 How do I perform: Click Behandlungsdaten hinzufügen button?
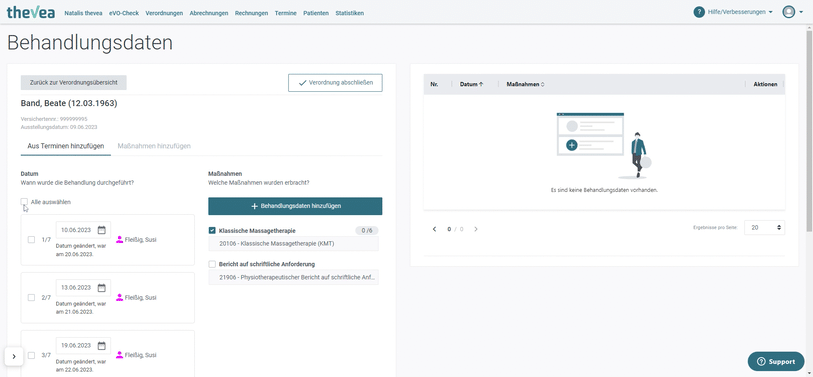pos(295,206)
